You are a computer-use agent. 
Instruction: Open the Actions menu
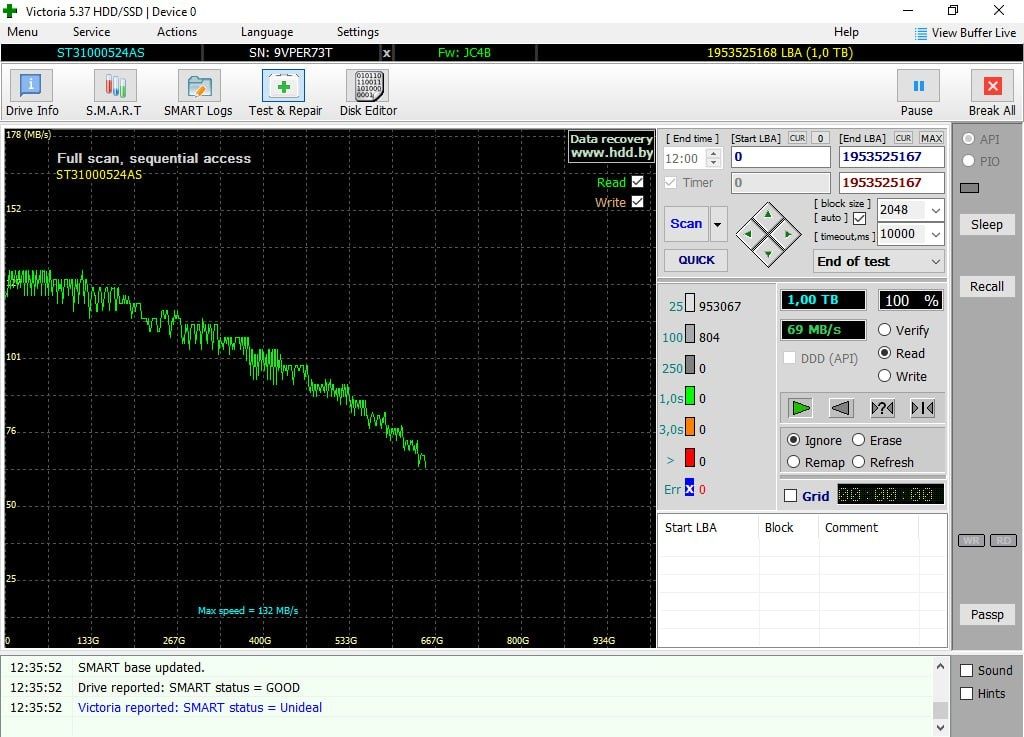tap(176, 32)
